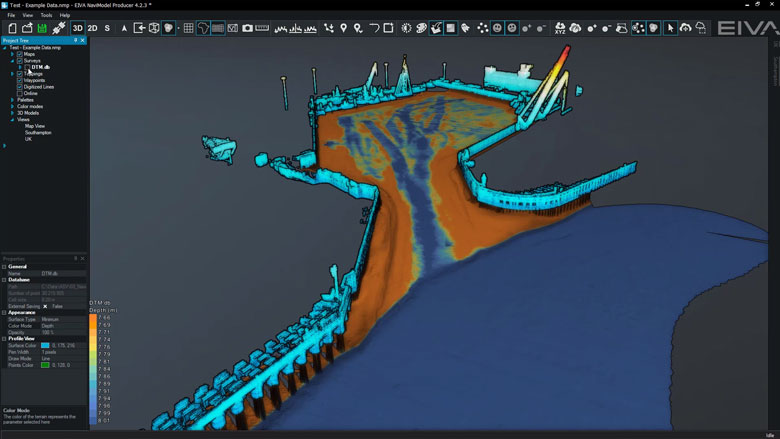The width and height of the screenshot is (780, 439).
Task: Uncheck the Digitized Lines checkbox
Action: pyautogui.click(x=20, y=87)
